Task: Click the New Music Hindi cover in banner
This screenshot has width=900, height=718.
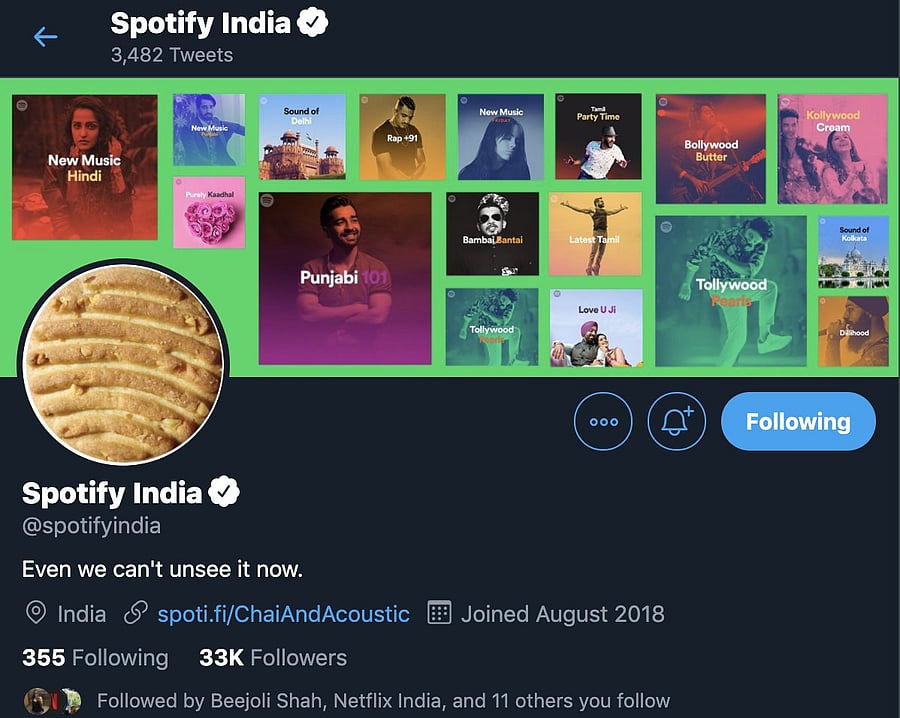Action: [85, 167]
